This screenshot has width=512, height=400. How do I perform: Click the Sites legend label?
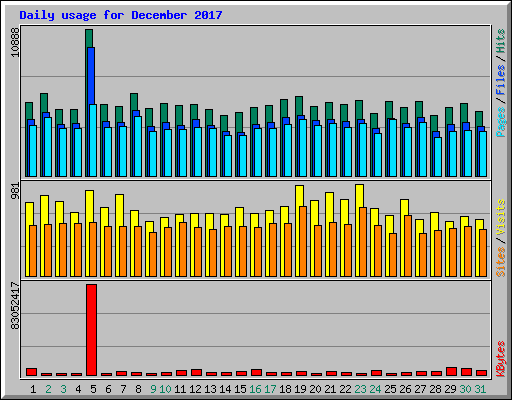click(501, 262)
